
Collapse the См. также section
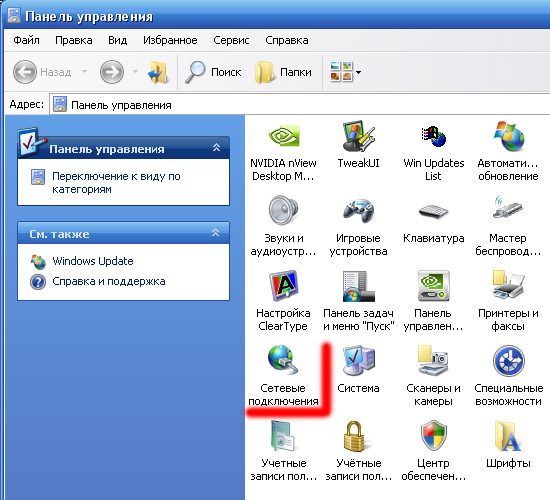point(215,232)
